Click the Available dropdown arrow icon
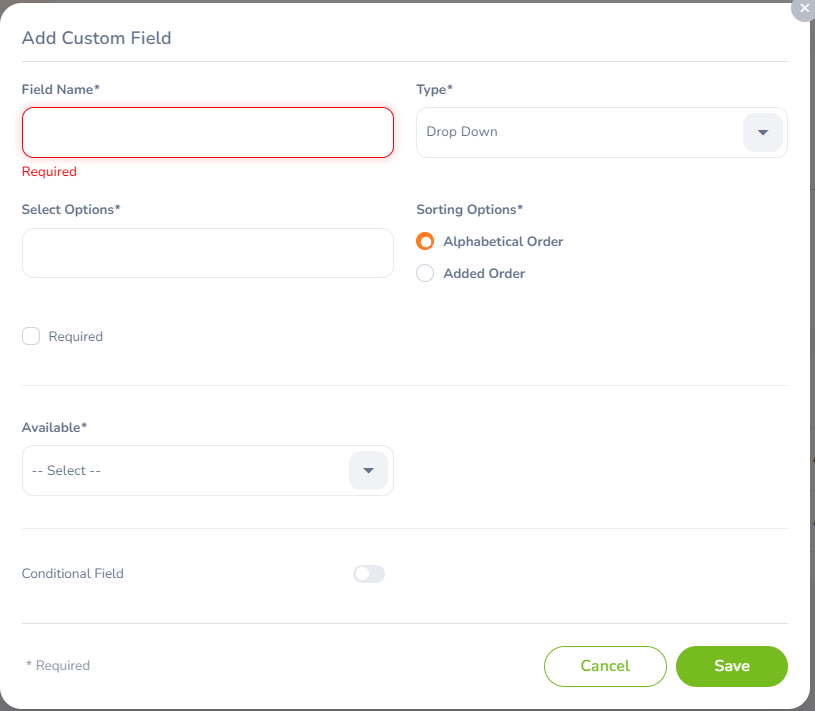The height and width of the screenshot is (711, 815). point(368,470)
